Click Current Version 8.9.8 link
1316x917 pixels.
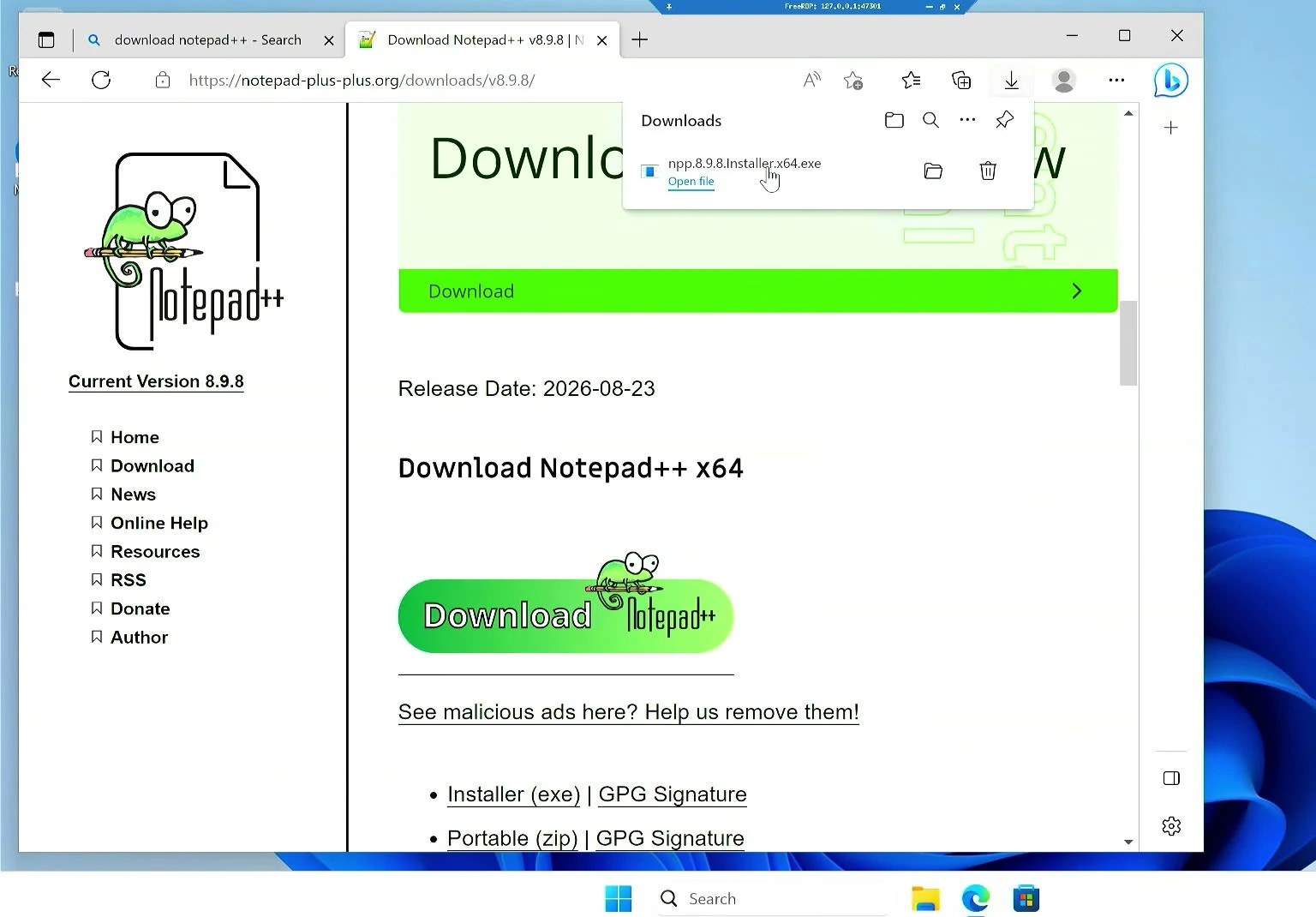(156, 381)
